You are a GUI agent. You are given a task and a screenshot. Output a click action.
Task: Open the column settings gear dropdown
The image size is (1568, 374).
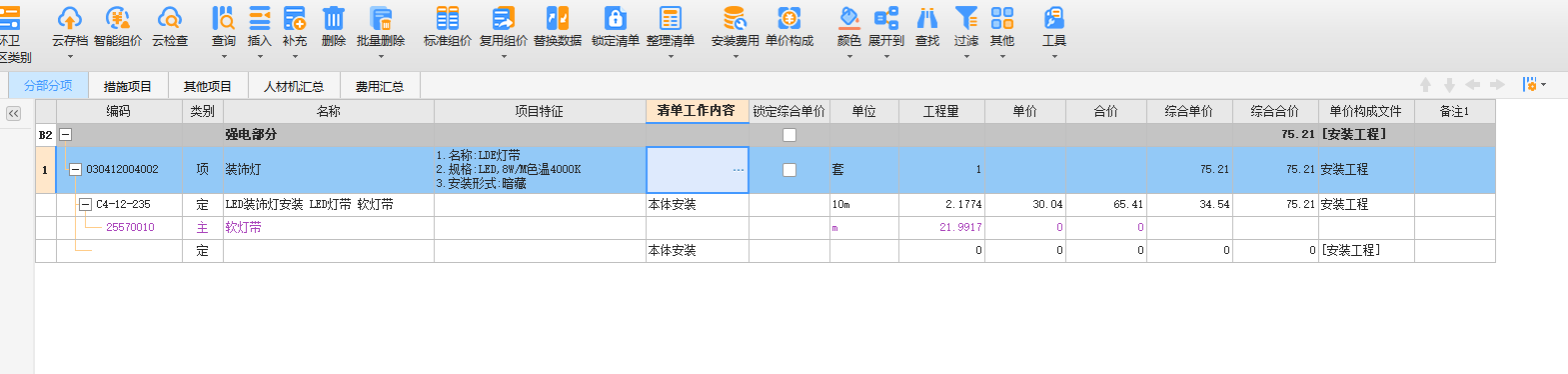click(x=1534, y=85)
